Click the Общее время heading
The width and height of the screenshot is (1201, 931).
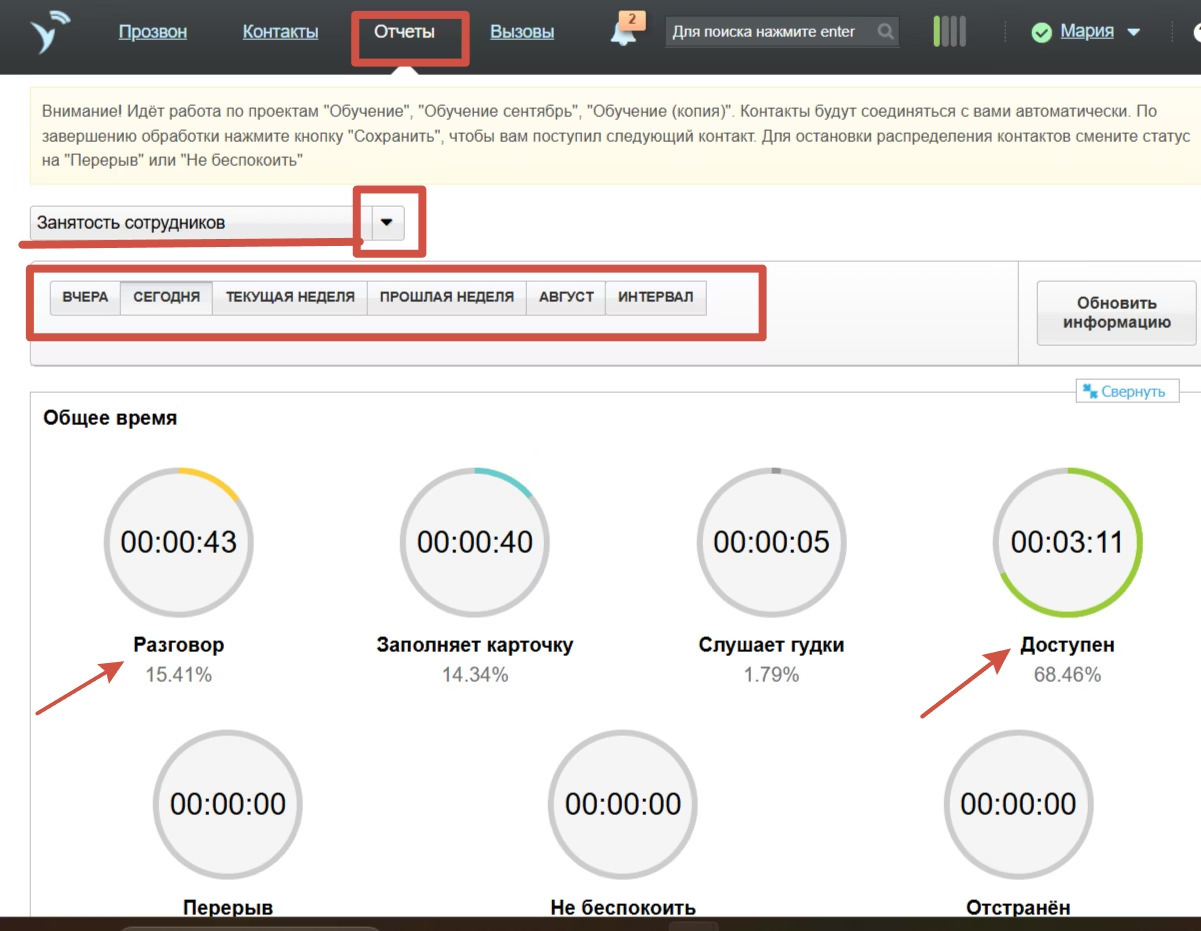tap(110, 418)
